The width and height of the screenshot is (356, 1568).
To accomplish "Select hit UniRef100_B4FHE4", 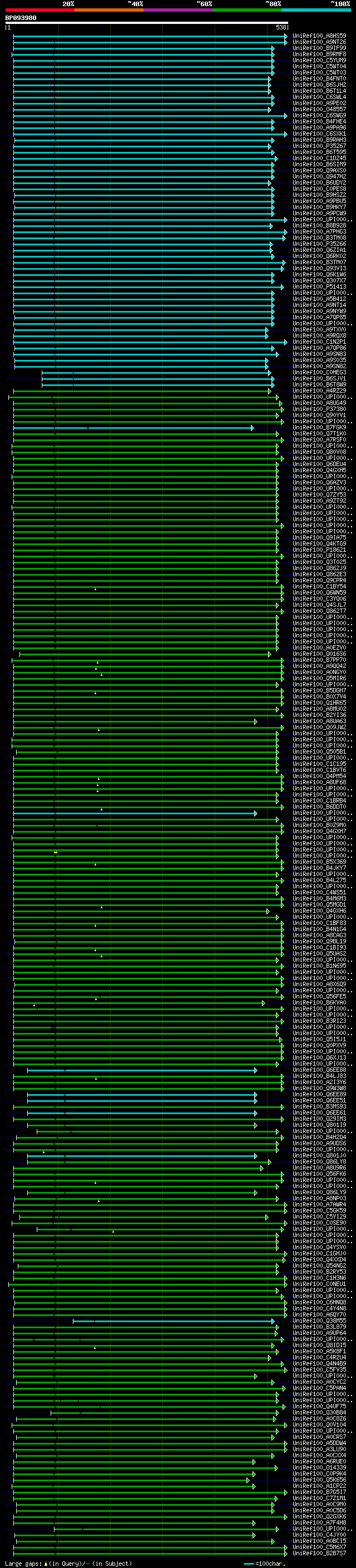I will click(319, 122).
